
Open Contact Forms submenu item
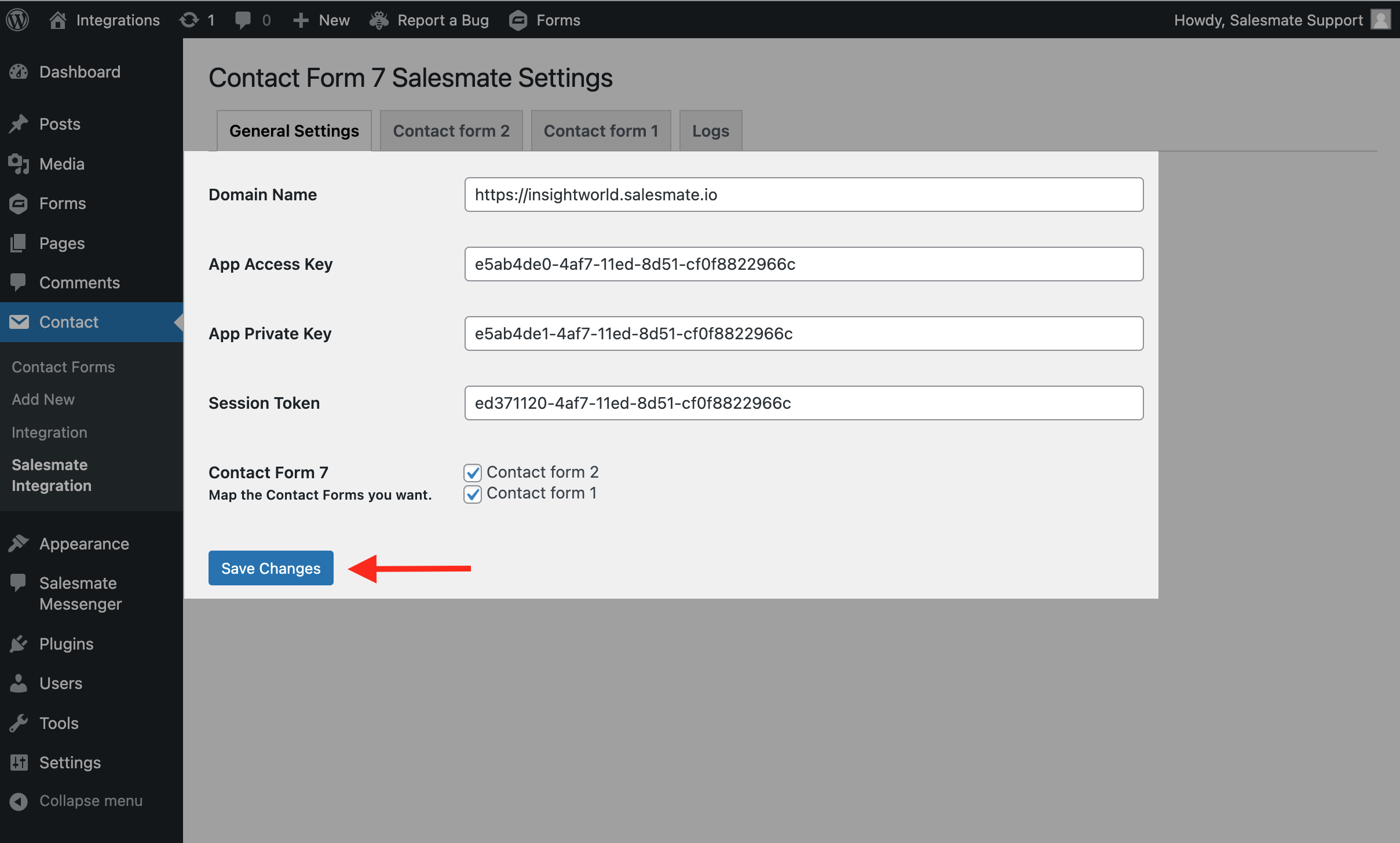(63, 367)
